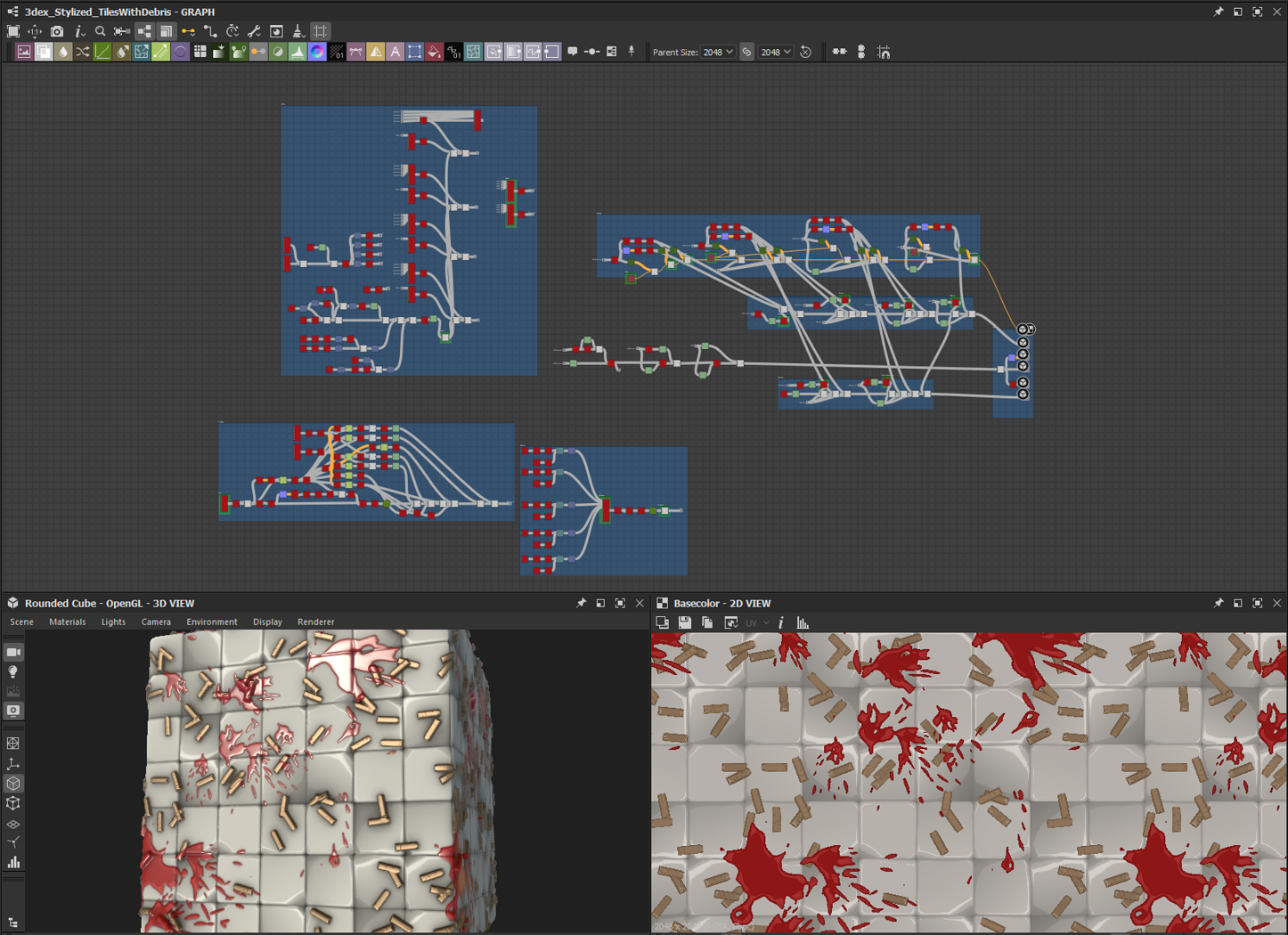Toggle the camera icon in 3D view sidebar
This screenshot has height=935, width=1288.
click(13, 653)
